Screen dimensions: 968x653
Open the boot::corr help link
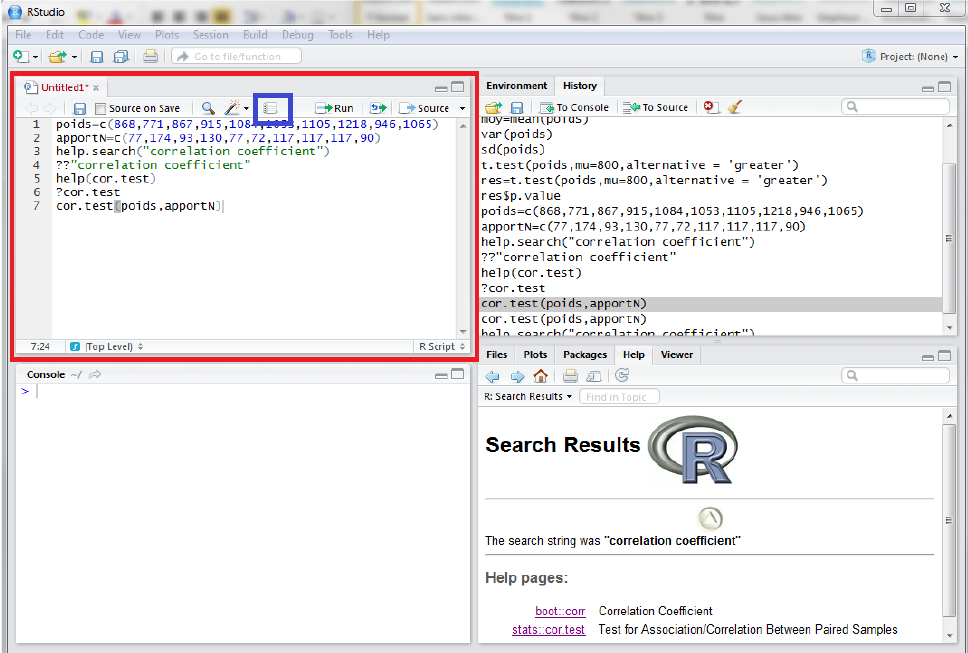tap(560, 611)
